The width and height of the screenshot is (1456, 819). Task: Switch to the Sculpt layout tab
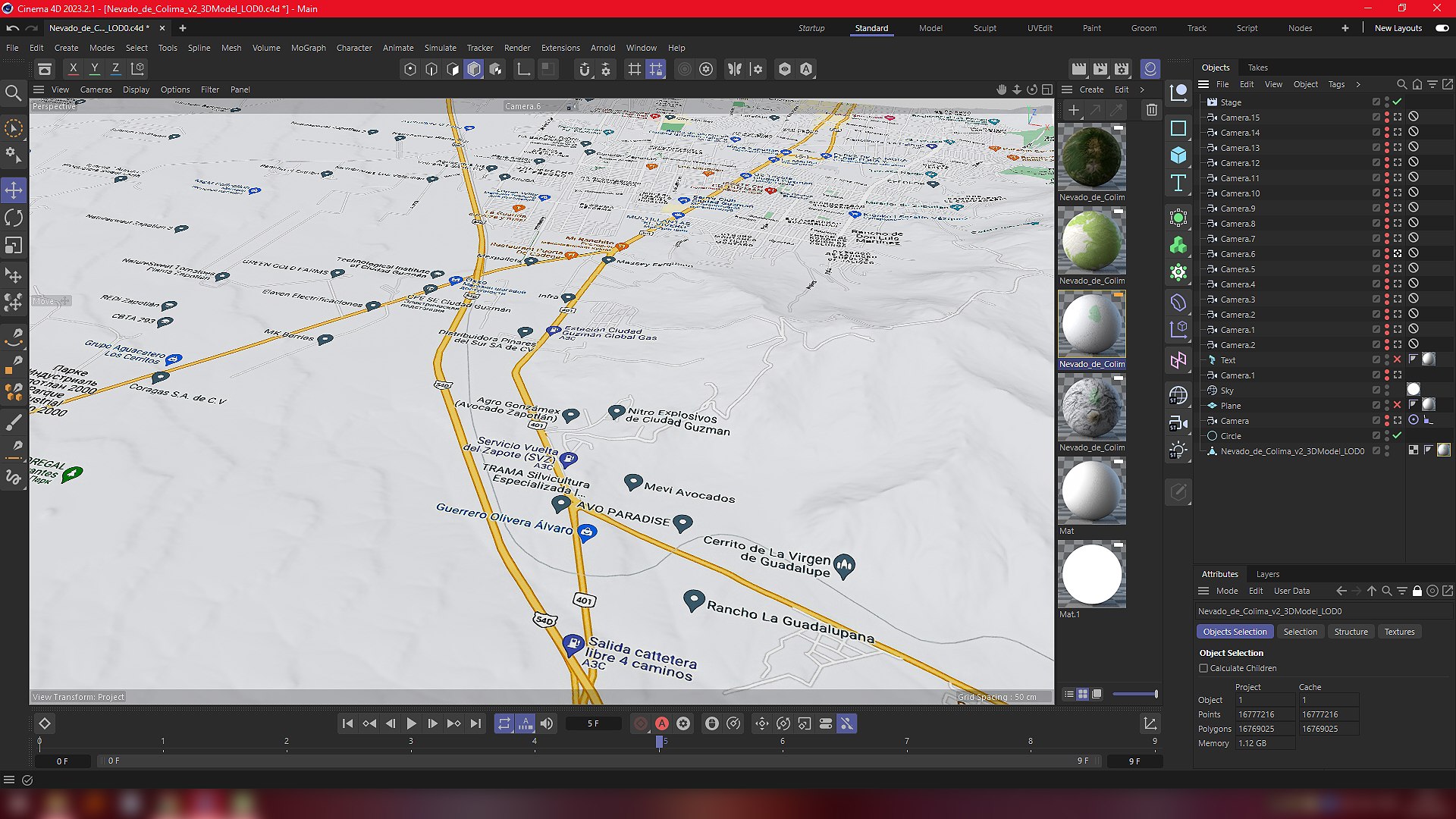pyautogui.click(x=985, y=28)
